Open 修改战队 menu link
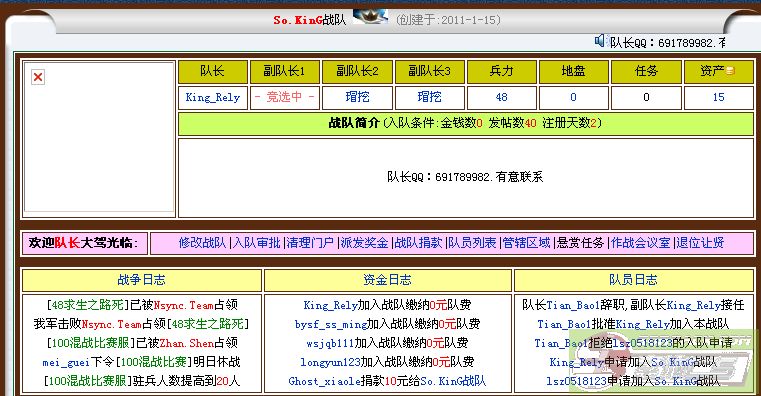 click(202, 243)
